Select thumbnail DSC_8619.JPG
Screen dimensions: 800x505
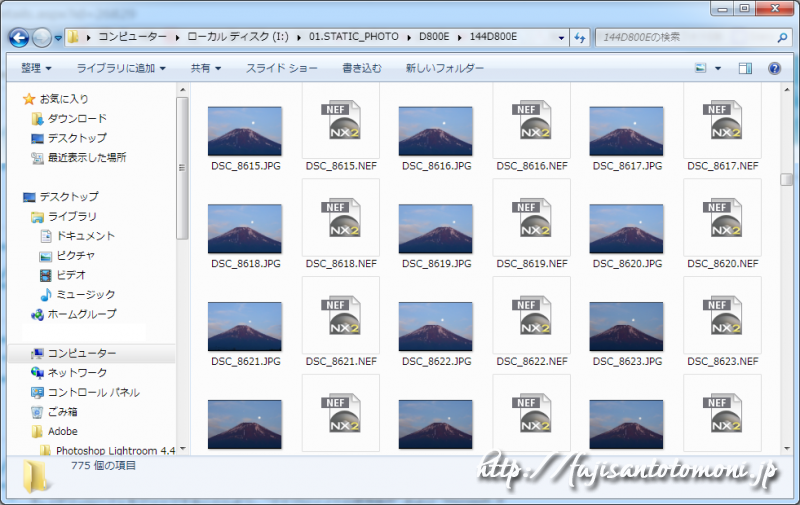click(436, 229)
